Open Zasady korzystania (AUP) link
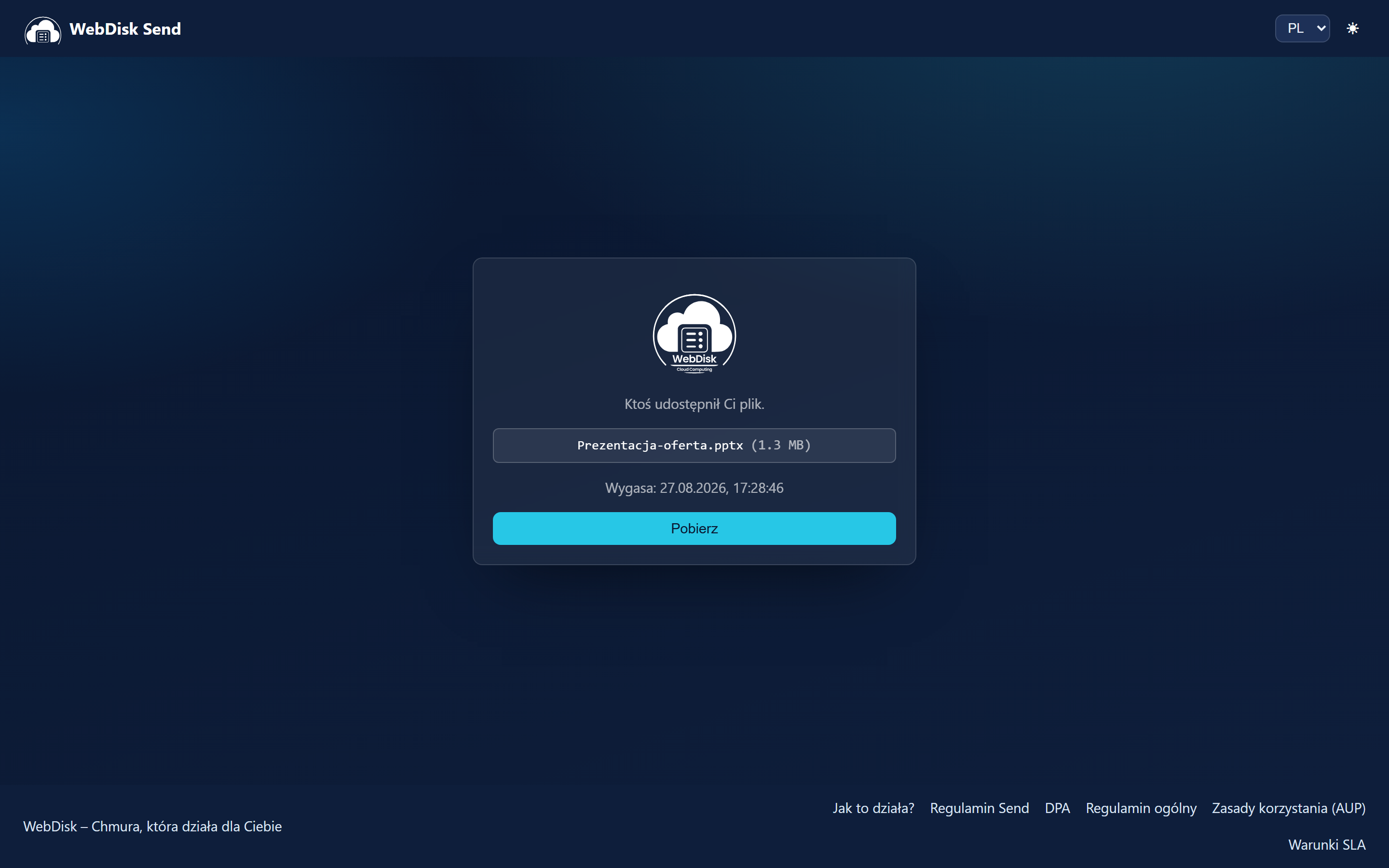This screenshot has height=868, width=1389. 1289,808
